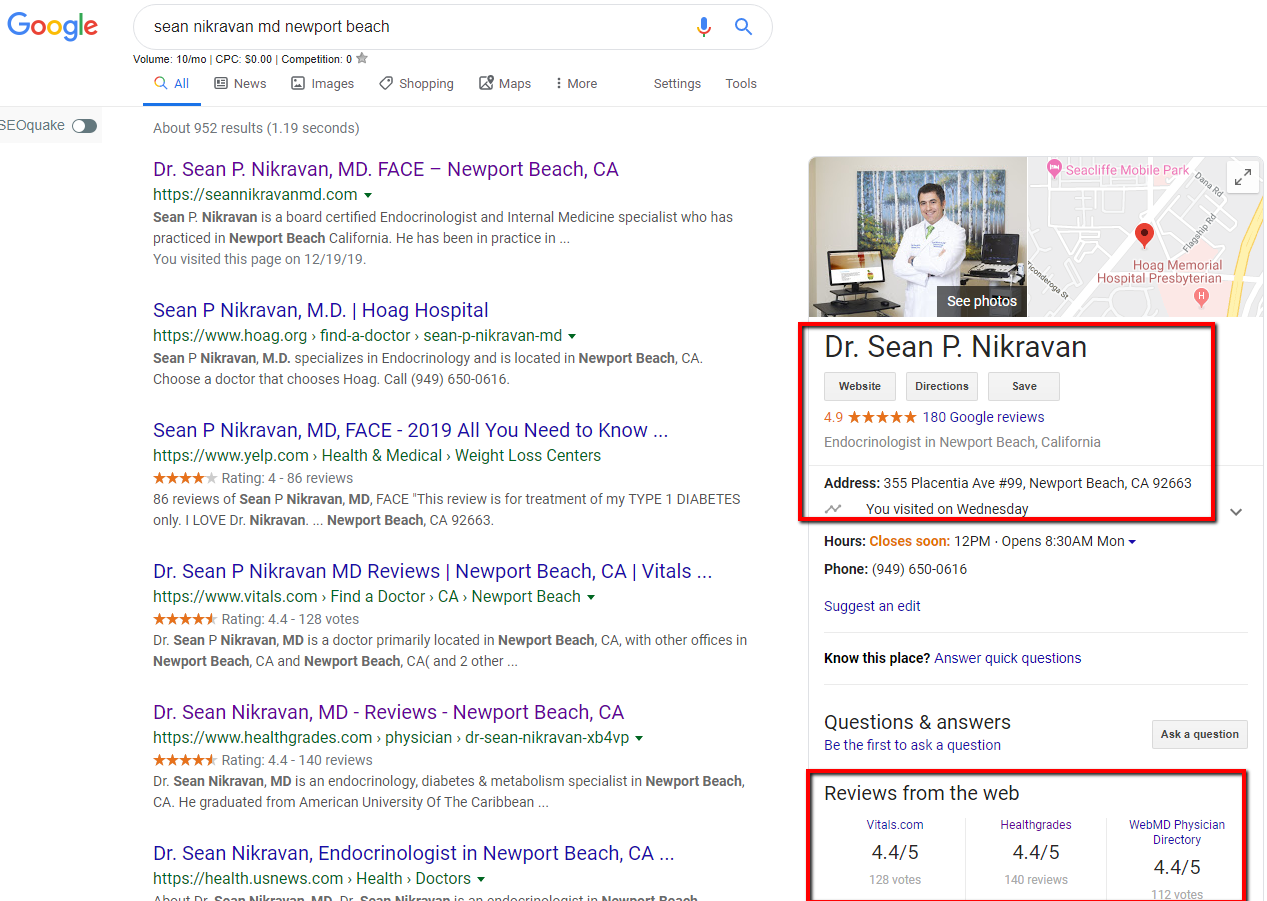Click Suggest an edit link
This screenshot has width=1267, height=901.
(x=872, y=606)
